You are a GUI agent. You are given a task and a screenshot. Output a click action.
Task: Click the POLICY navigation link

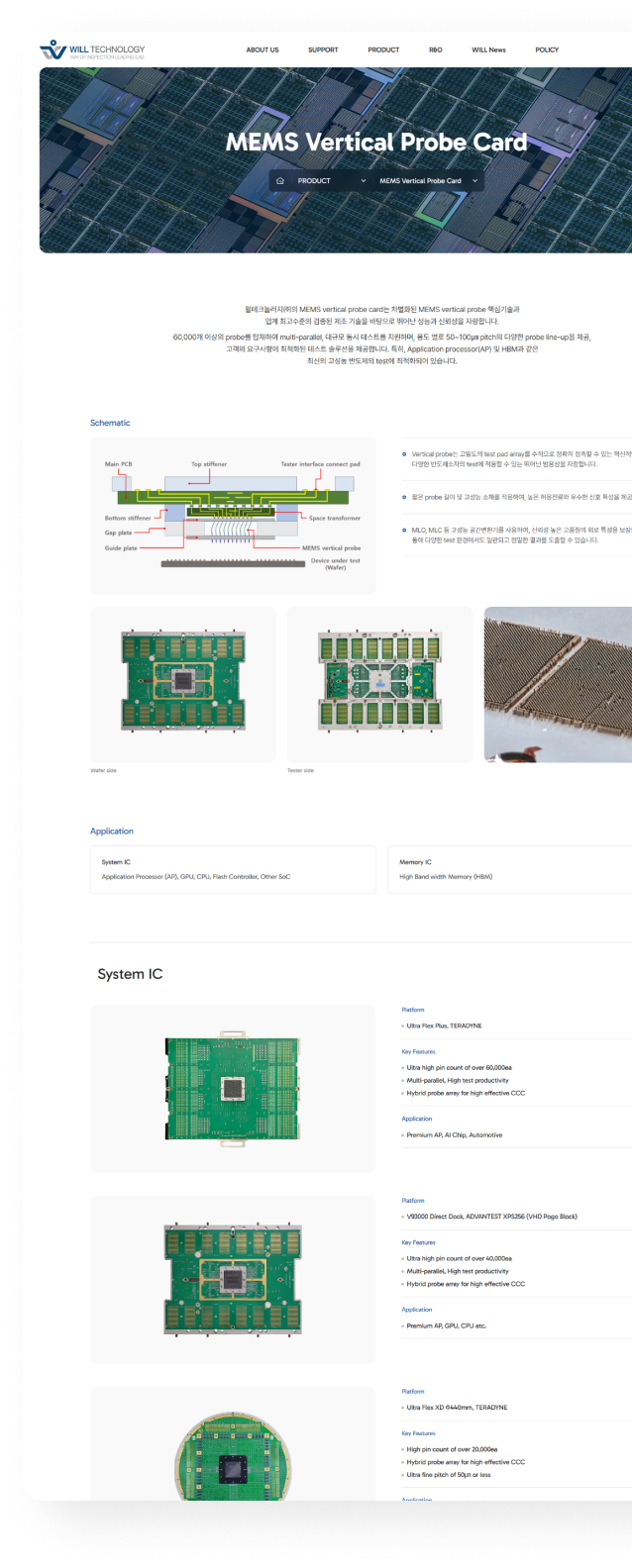click(x=547, y=49)
